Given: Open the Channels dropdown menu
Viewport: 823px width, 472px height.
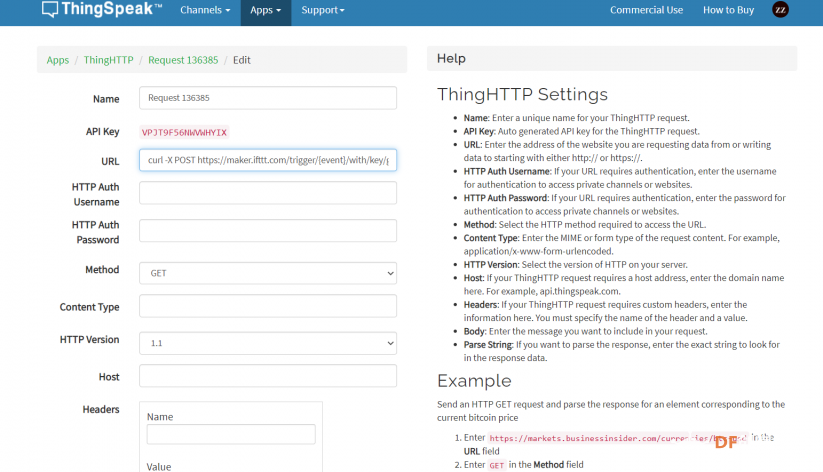Looking at the screenshot, I should tap(205, 10).
